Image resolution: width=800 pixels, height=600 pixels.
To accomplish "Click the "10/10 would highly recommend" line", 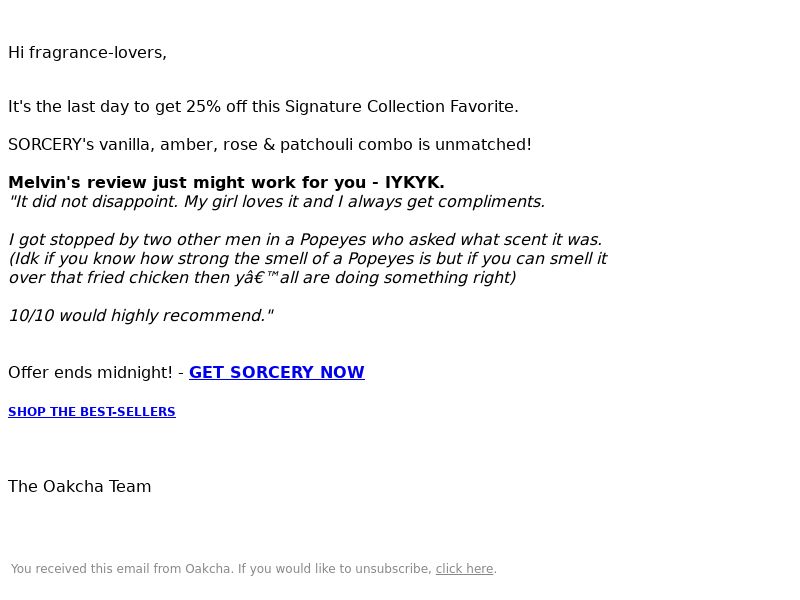I will 141,315.
